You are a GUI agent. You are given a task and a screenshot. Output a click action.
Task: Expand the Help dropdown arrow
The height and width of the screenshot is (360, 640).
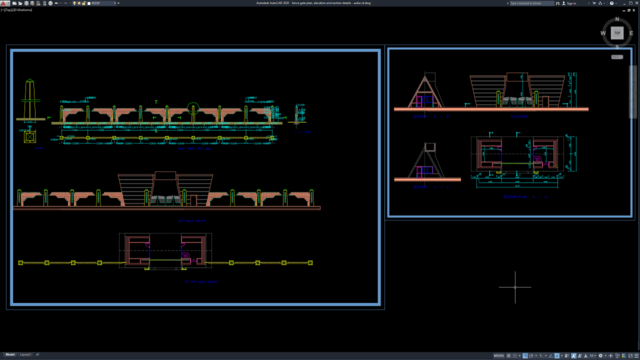click(616, 3)
